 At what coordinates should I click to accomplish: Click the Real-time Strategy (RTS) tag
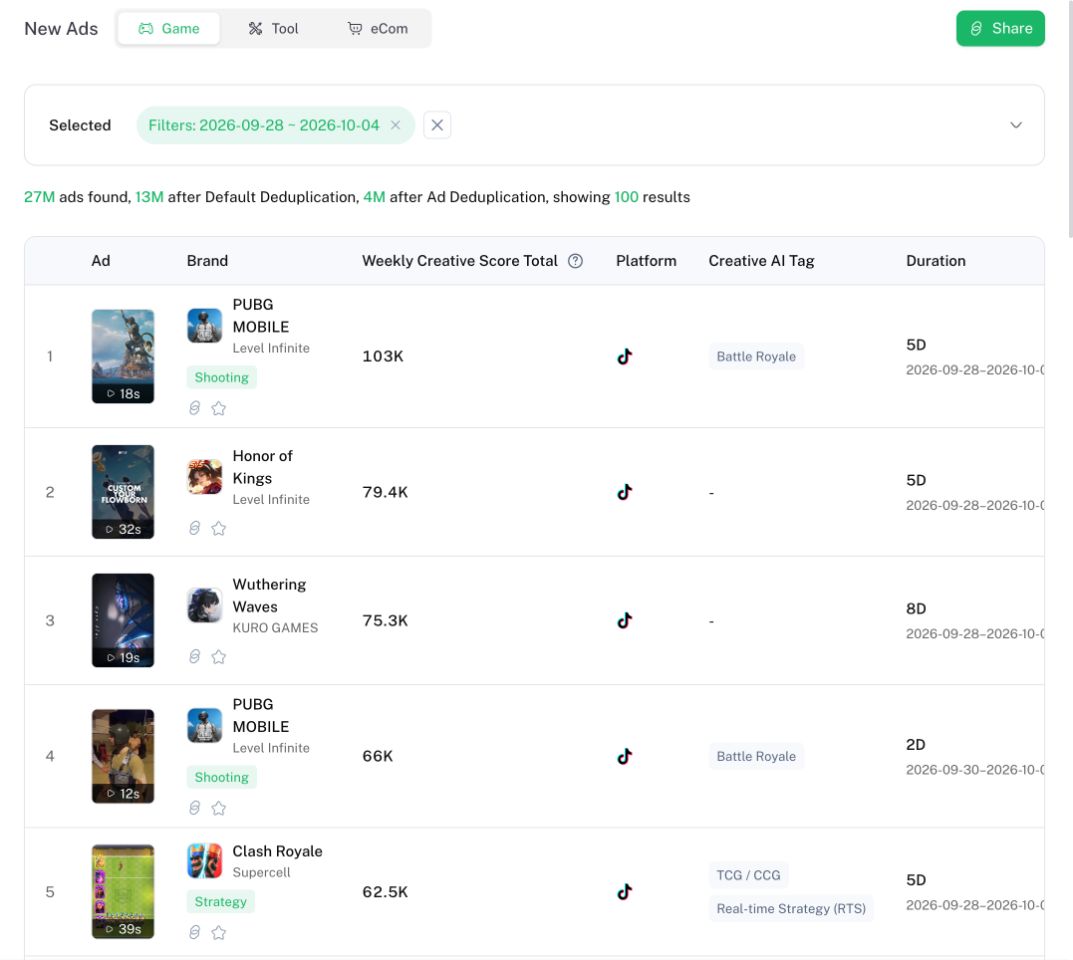(790, 909)
